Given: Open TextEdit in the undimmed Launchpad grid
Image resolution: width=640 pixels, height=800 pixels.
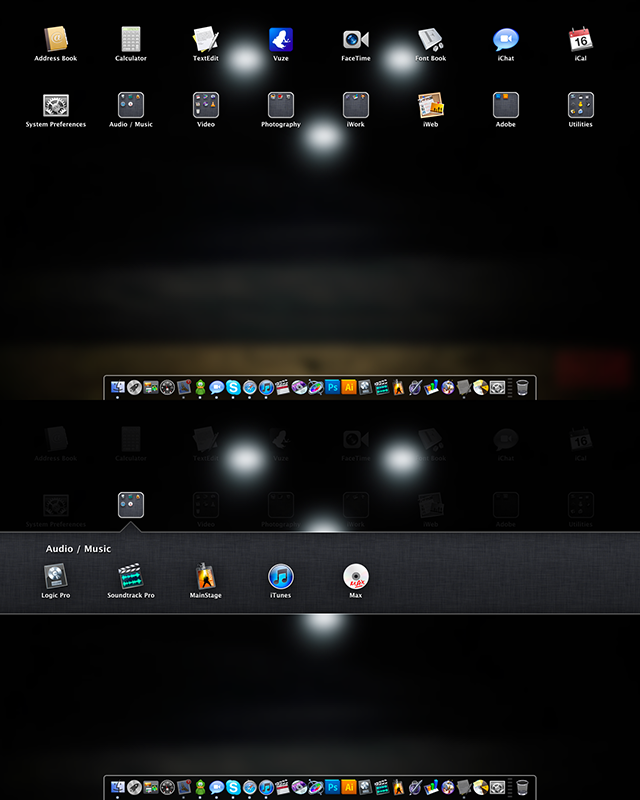Looking at the screenshot, I should pos(206,39).
